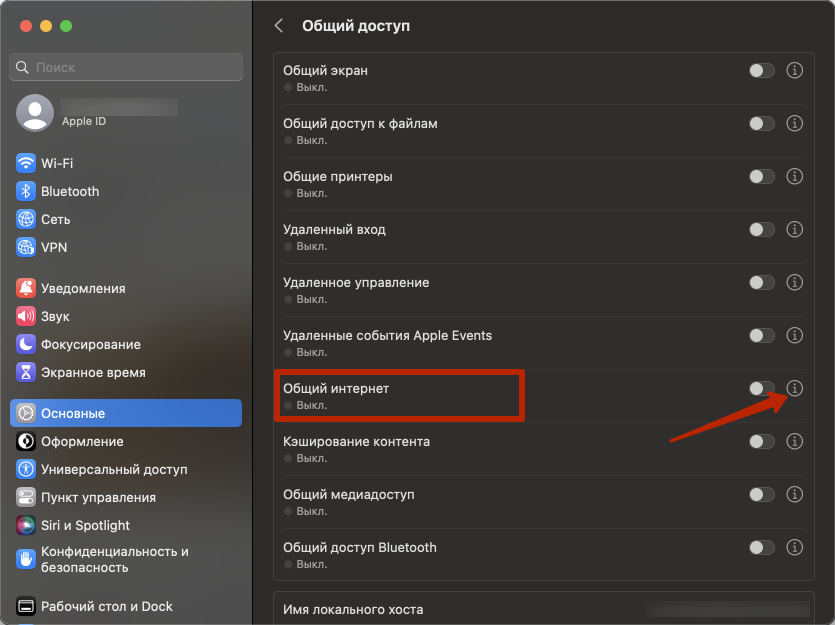Click the Оформление appearance icon

click(x=26, y=441)
